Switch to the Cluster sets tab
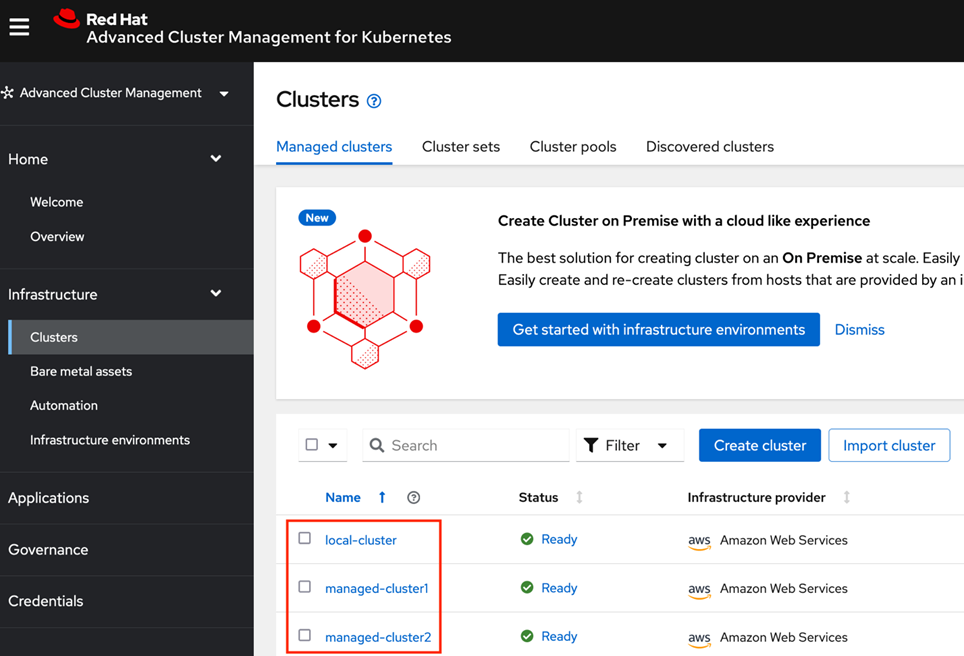This screenshot has width=964, height=656. tap(460, 147)
